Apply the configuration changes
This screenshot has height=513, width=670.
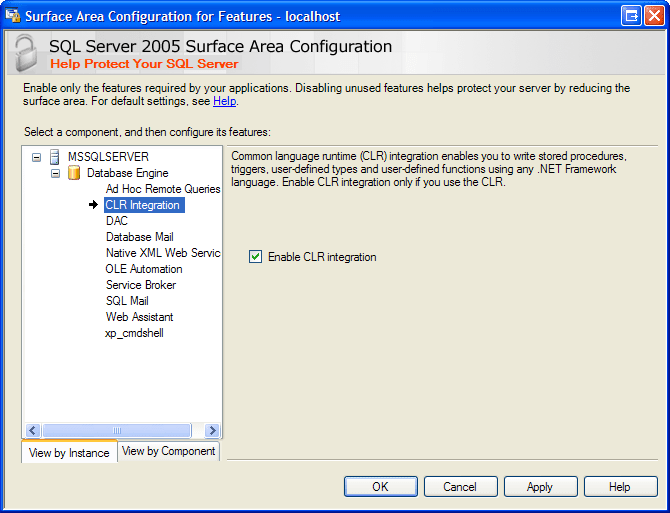[540, 487]
